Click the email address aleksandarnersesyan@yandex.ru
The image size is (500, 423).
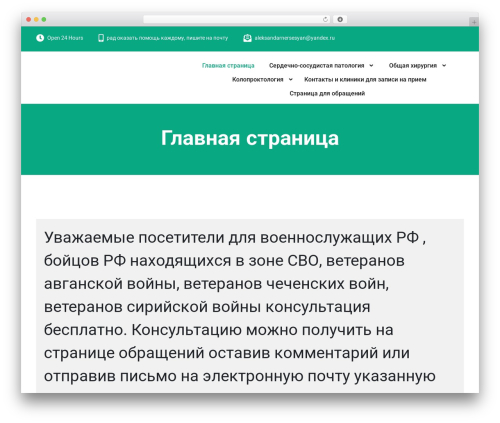[x=295, y=38]
